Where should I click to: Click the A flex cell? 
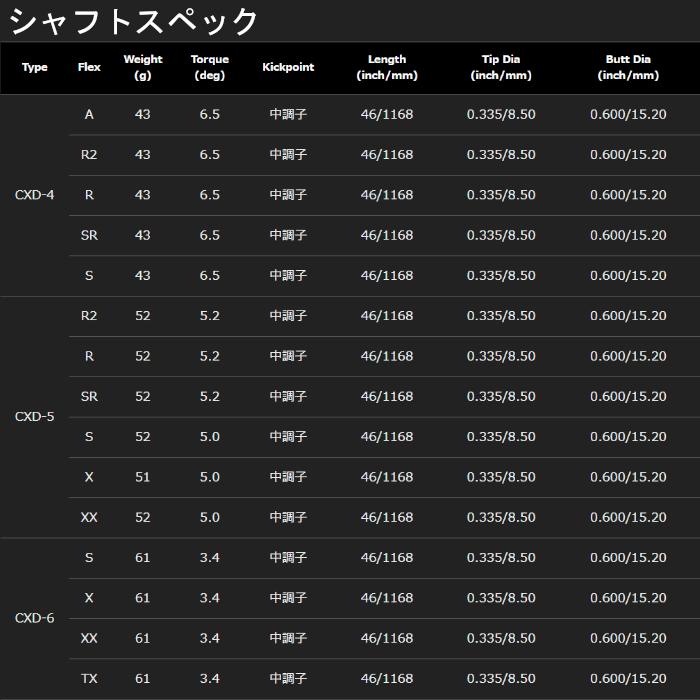point(89,114)
